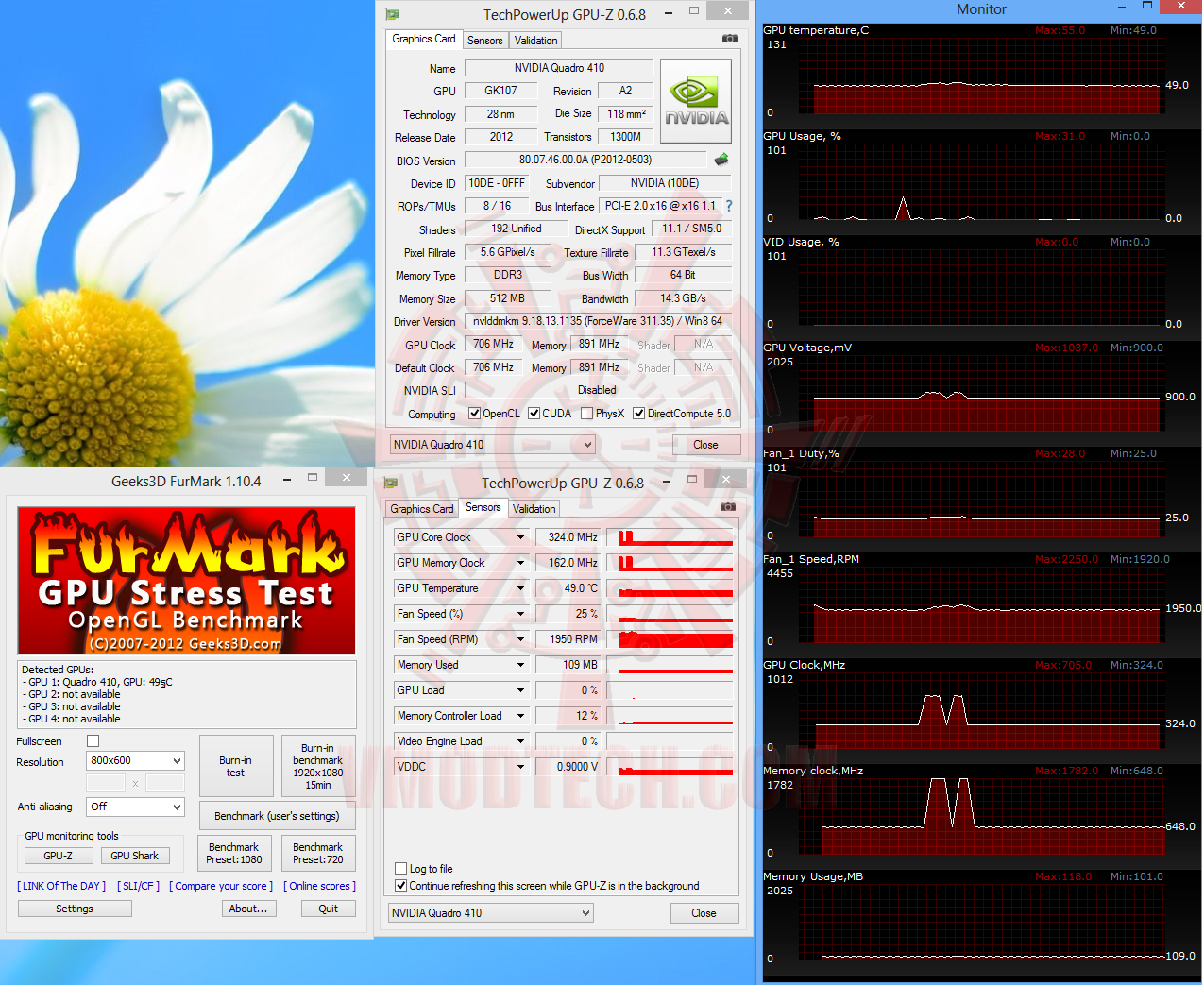Click the Fan Speed (RPM) sensor graph
The height and width of the screenshot is (985, 1204).
[670, 639]
